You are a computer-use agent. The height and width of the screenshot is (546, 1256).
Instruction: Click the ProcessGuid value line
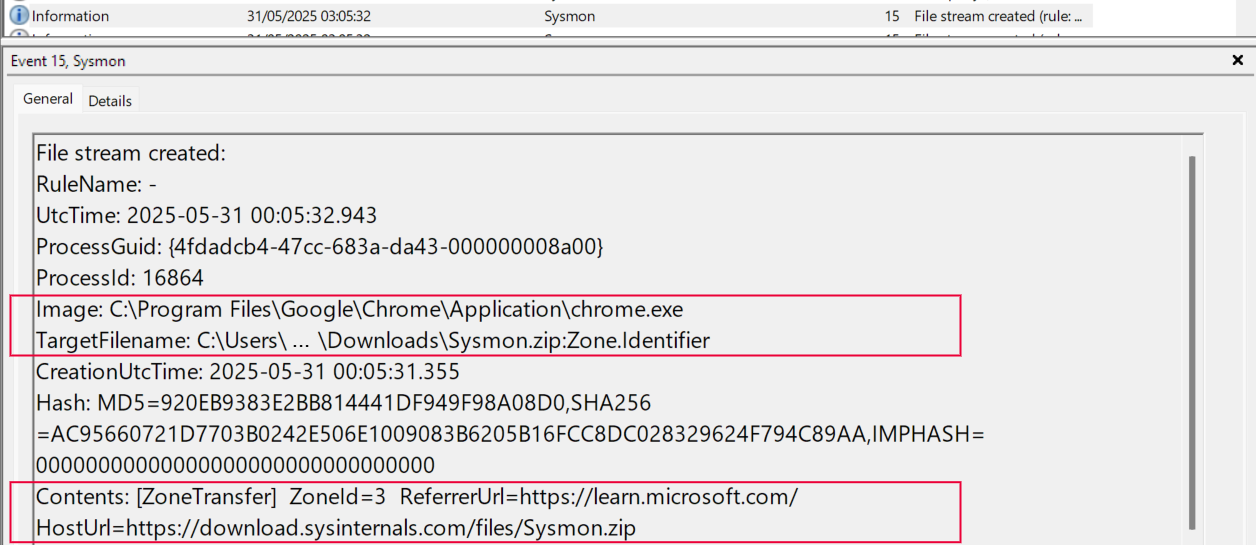click(x=320, y=246)
